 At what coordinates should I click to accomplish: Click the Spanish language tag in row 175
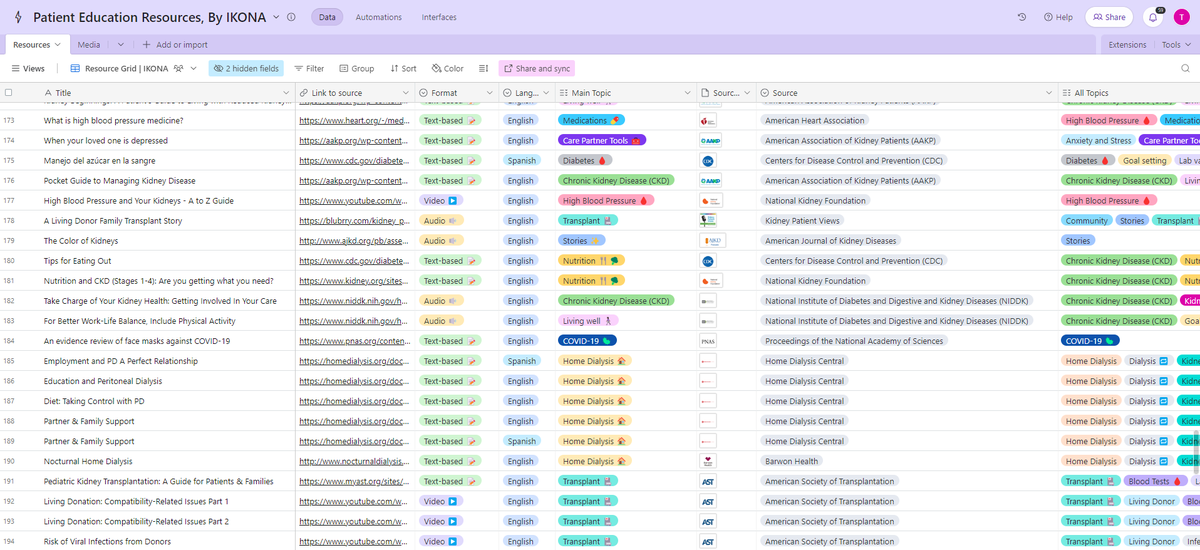pyautogui.click(x=522, y=160)
